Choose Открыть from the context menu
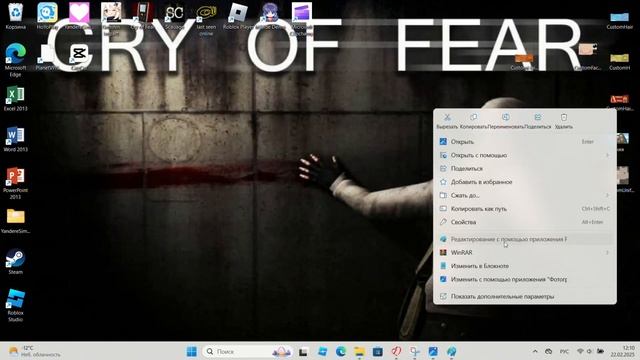This screenshot has height=360, width=640. point(524,142)
